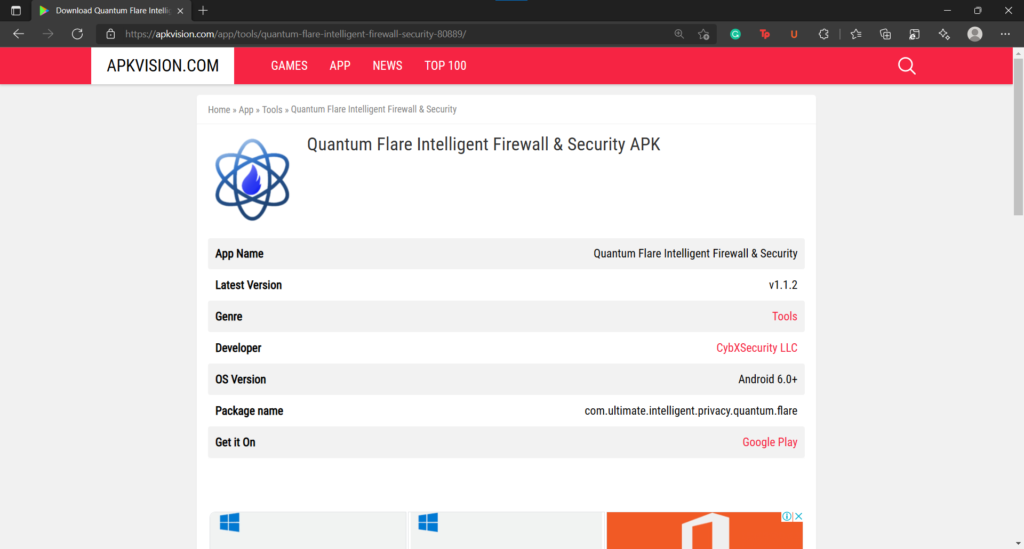Select the Download Quantum Flare browser tab
1024x549 pixels.
click(112, 10)
